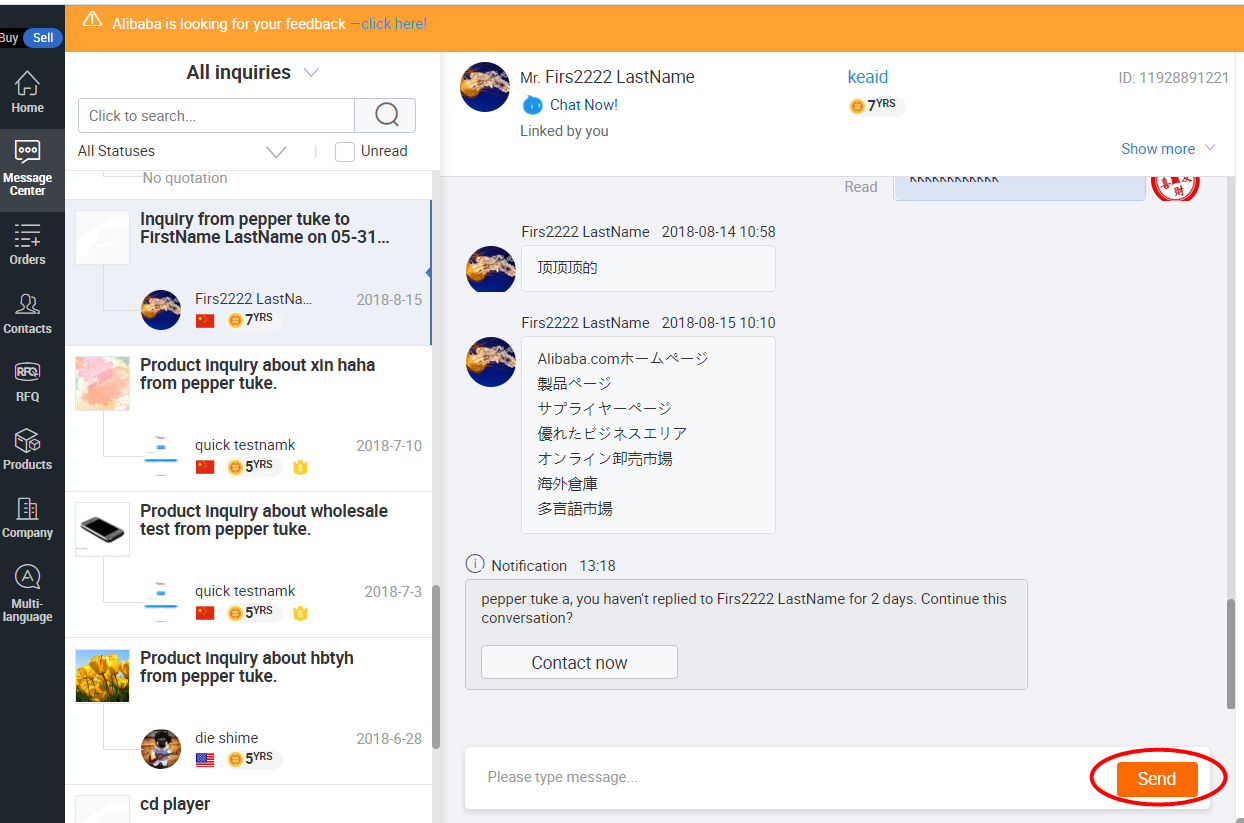Viewport: 1244px width, 823px height.
Task: Click US flag beside die shime
Action: [205, 760]
